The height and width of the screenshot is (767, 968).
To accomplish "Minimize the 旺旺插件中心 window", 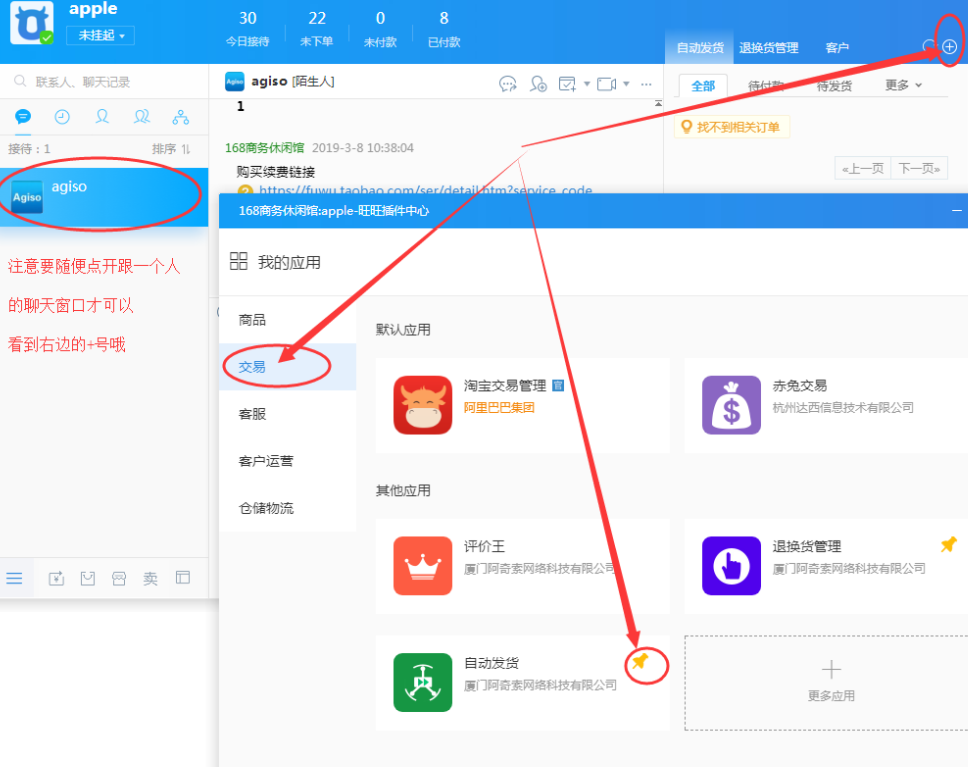I will [x=956, y=211].
